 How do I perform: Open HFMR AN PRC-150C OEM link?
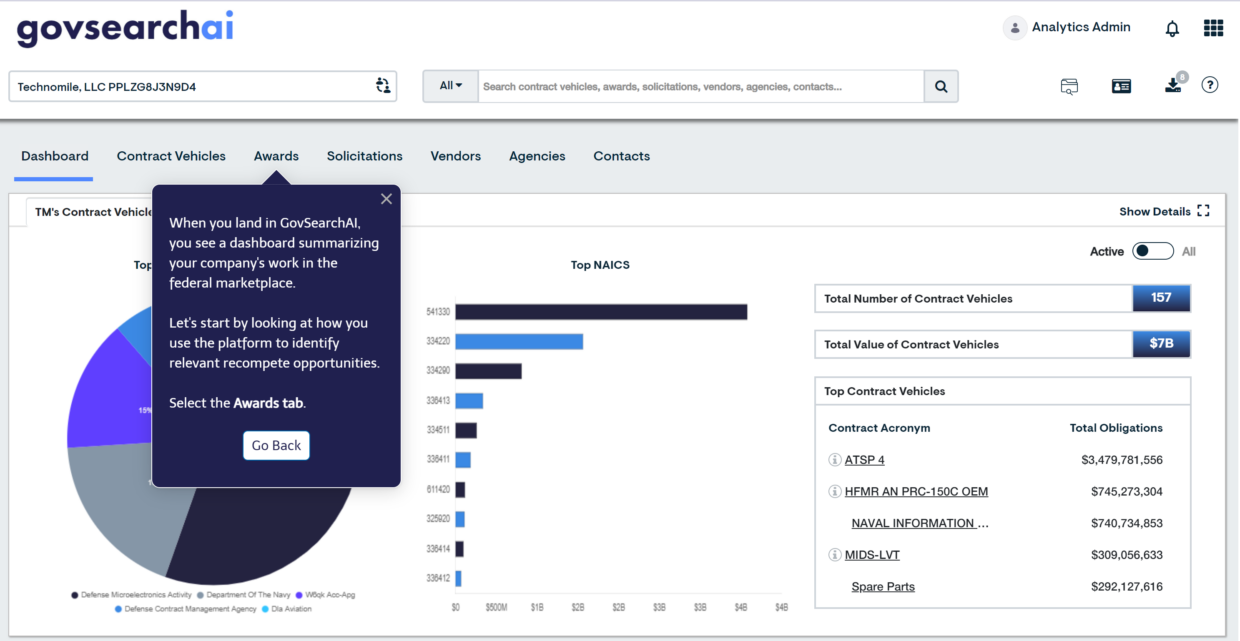[x=916, y=491]
